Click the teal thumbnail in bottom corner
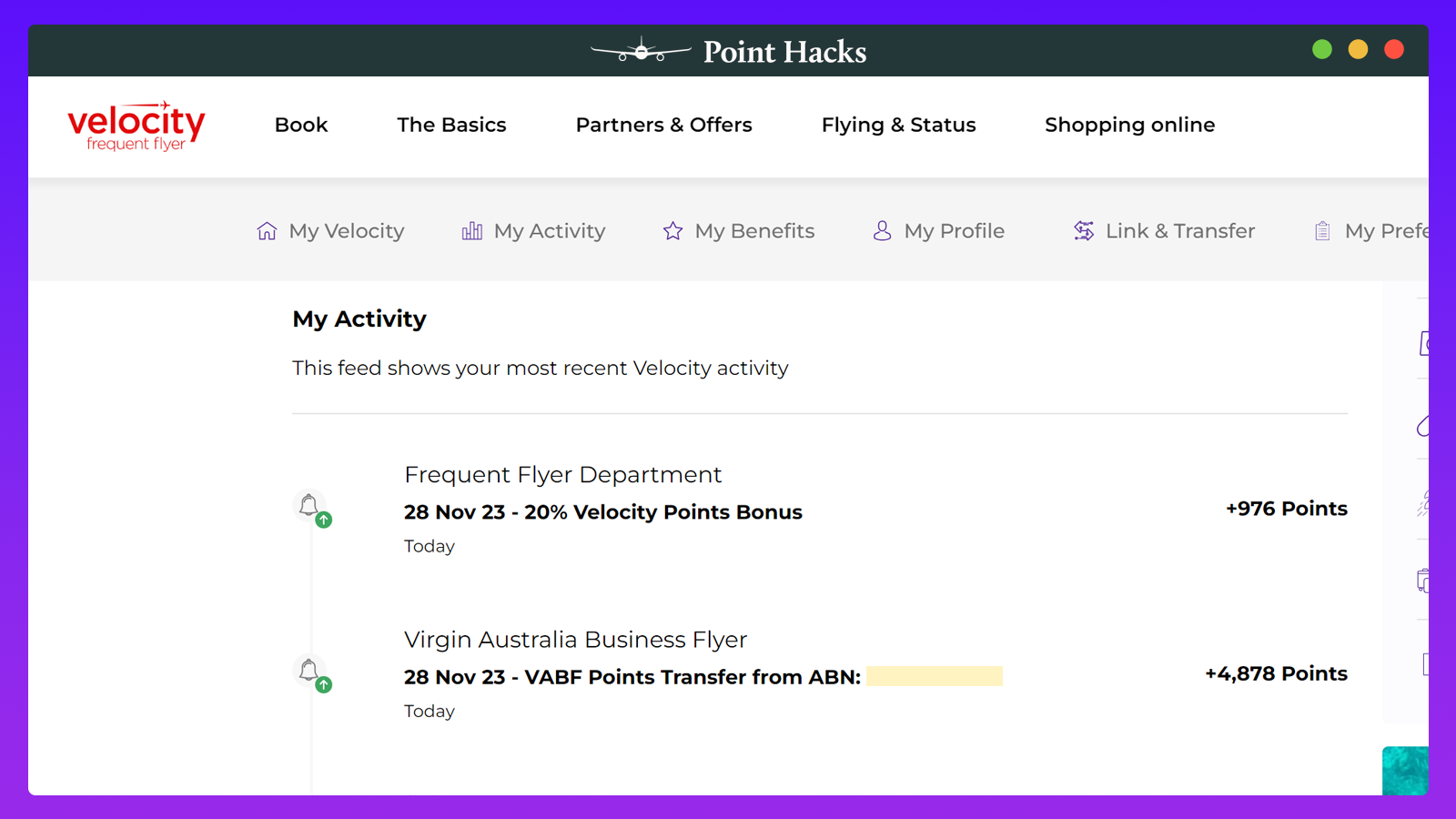Screen dimensions: 1456x819 (x=1405, y=771)
